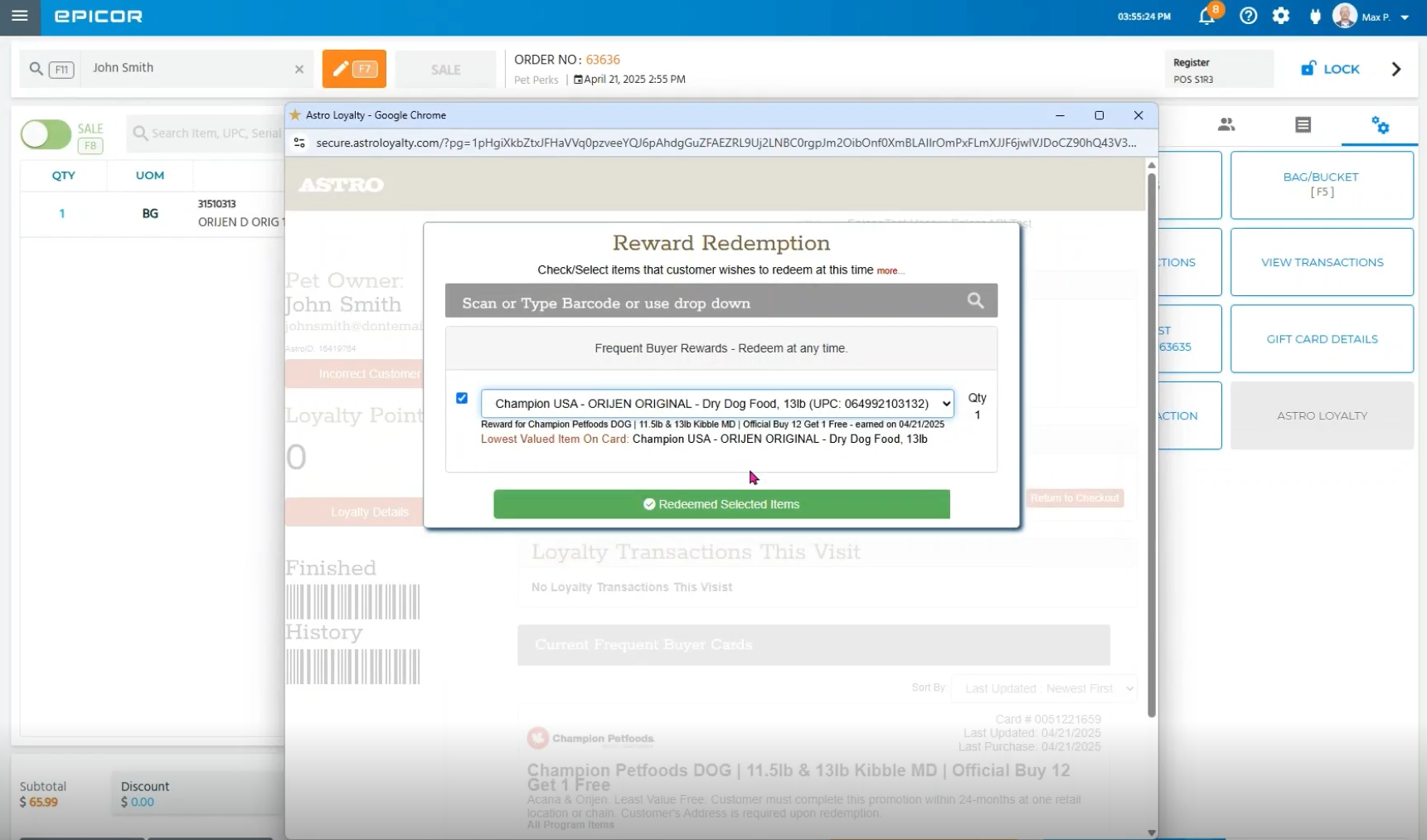Click the power plug connection icon
The width and height of the screenshot is (1427, 840).
click(x=1315, y=17)
